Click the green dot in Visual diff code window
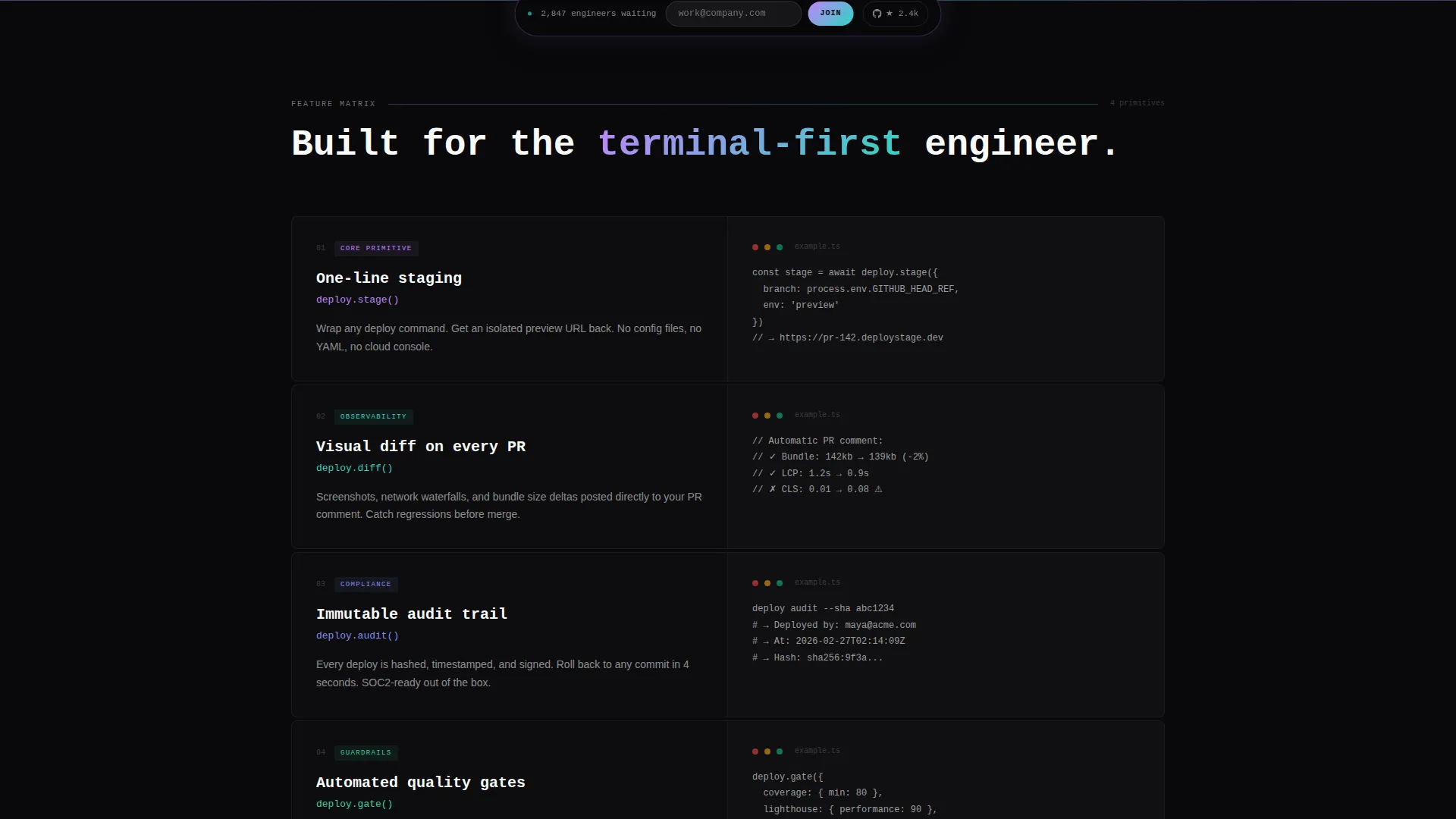The image size is (1456, 819). coord(780,416)
